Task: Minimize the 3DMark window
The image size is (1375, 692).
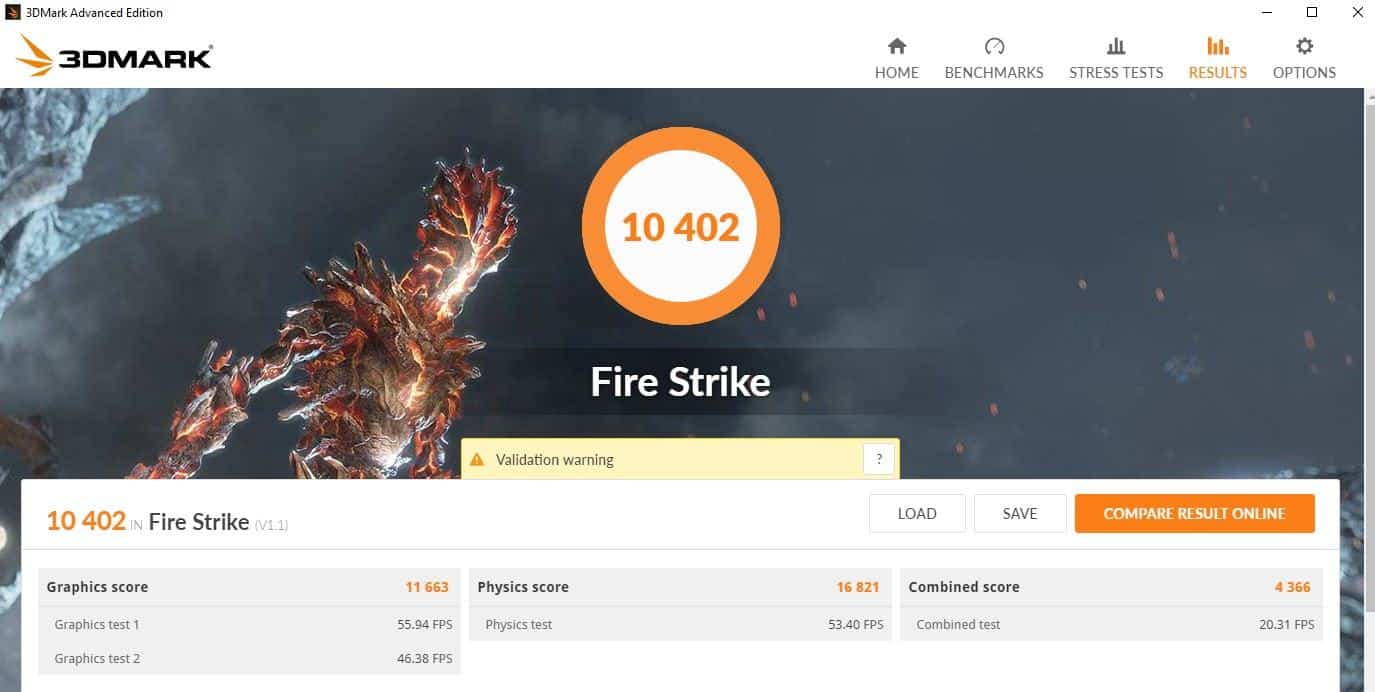Action: click(1265, 13)
